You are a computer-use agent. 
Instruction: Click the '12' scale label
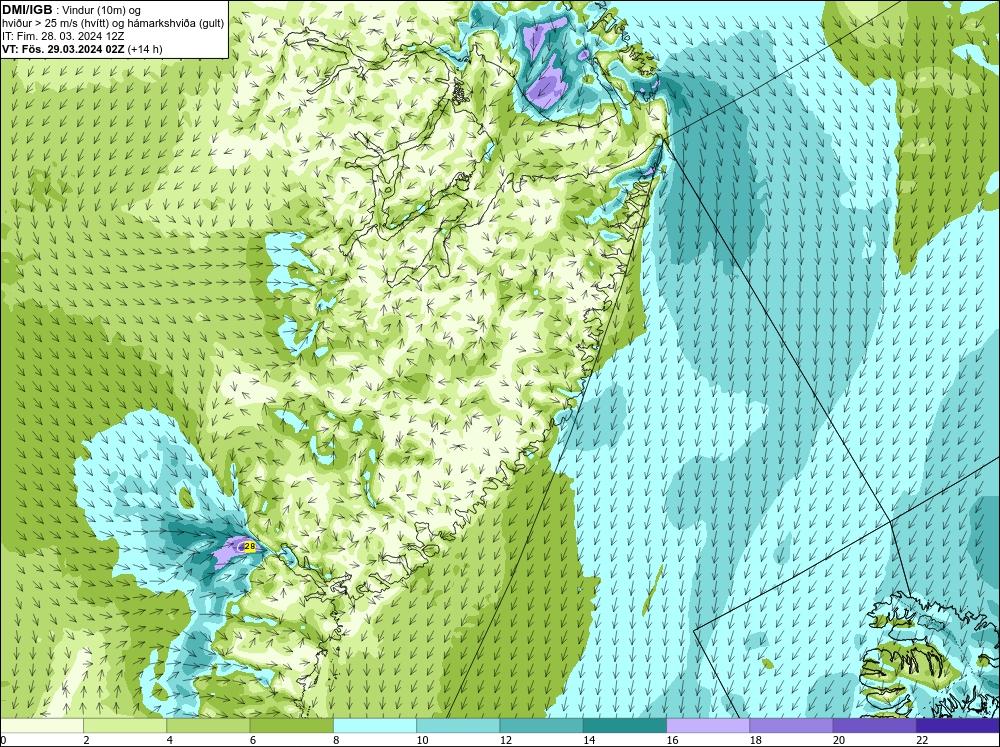point(506,740)
